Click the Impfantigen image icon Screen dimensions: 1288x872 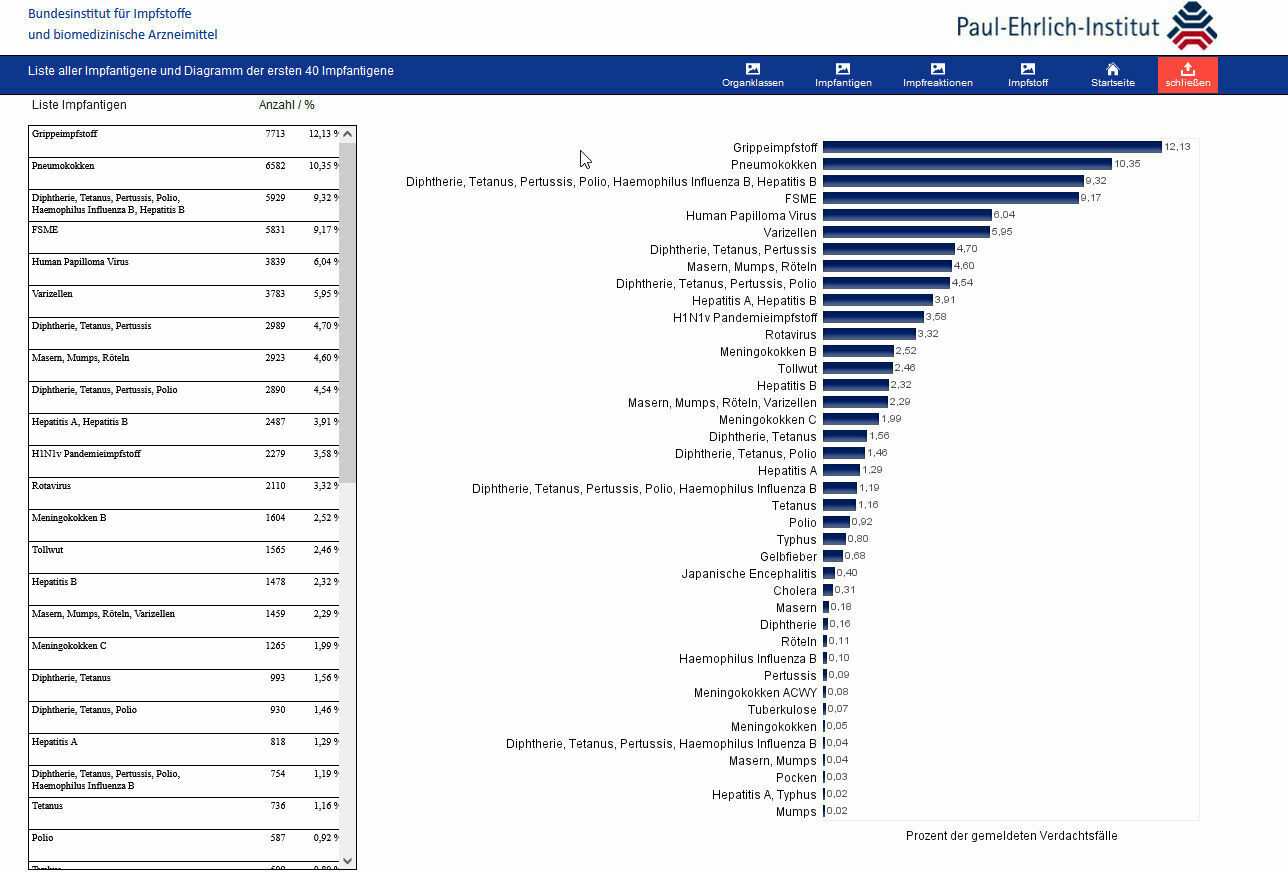842,69
